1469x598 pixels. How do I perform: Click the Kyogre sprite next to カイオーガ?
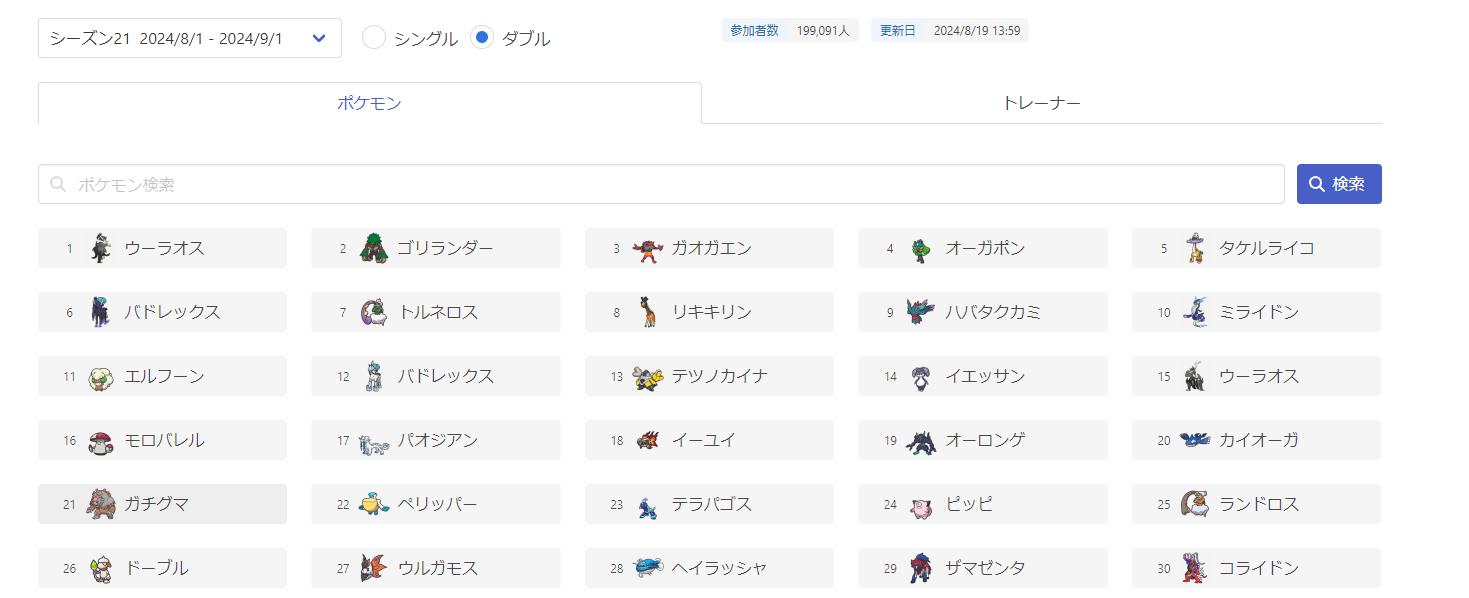(1194, 440)
